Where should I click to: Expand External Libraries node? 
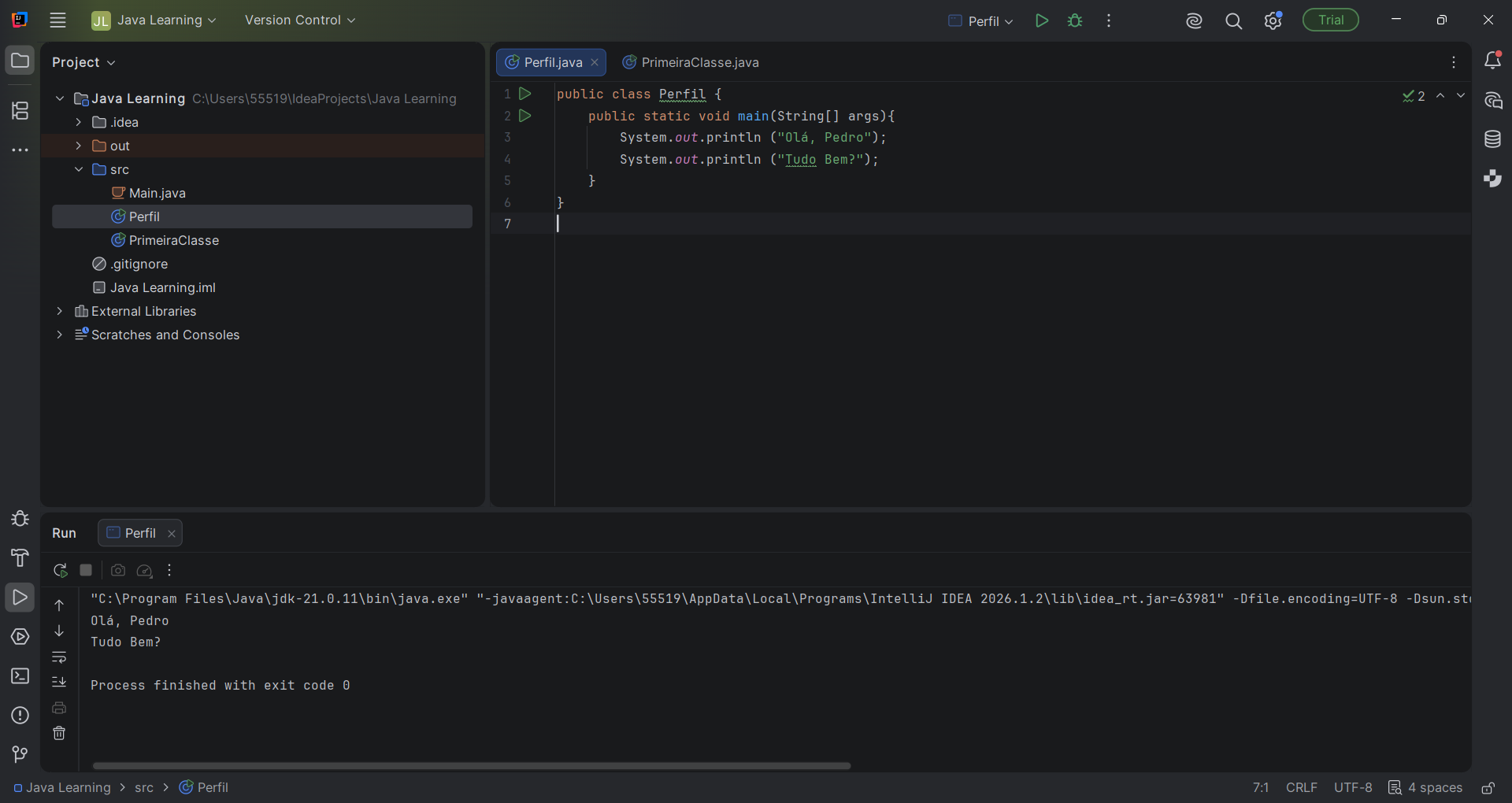[60, 311]
